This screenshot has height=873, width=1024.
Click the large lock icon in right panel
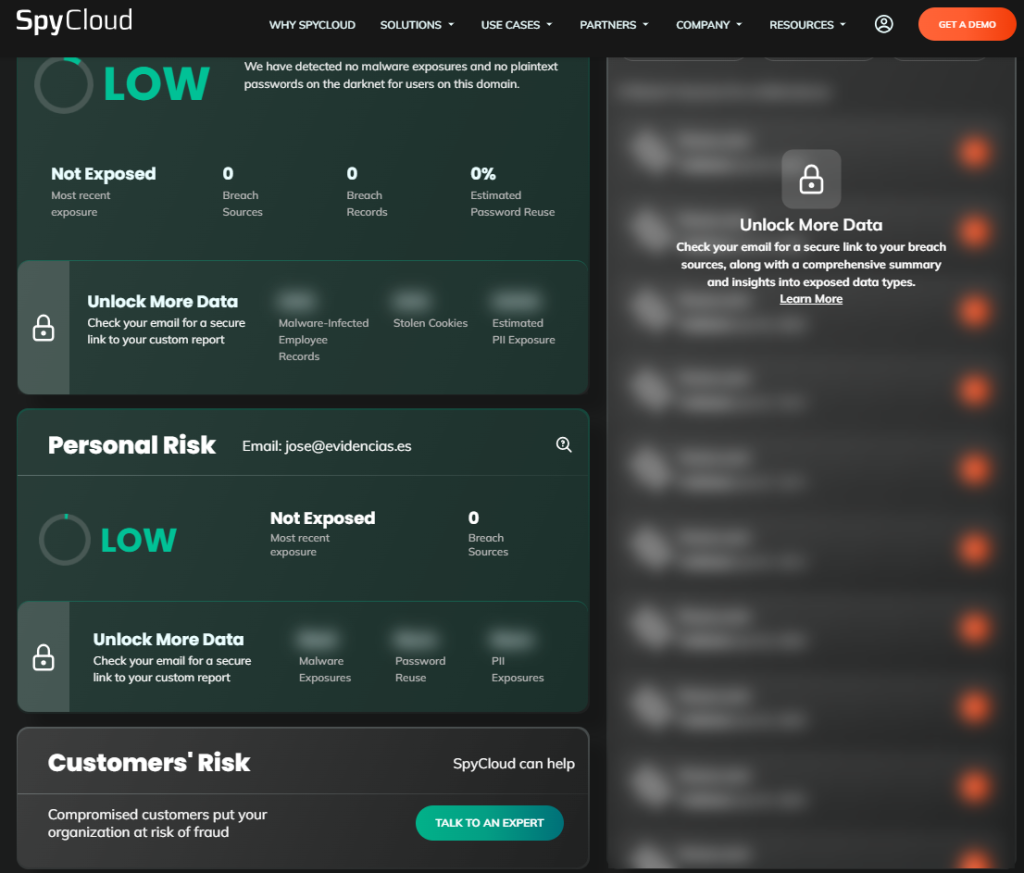pos(811,179)
